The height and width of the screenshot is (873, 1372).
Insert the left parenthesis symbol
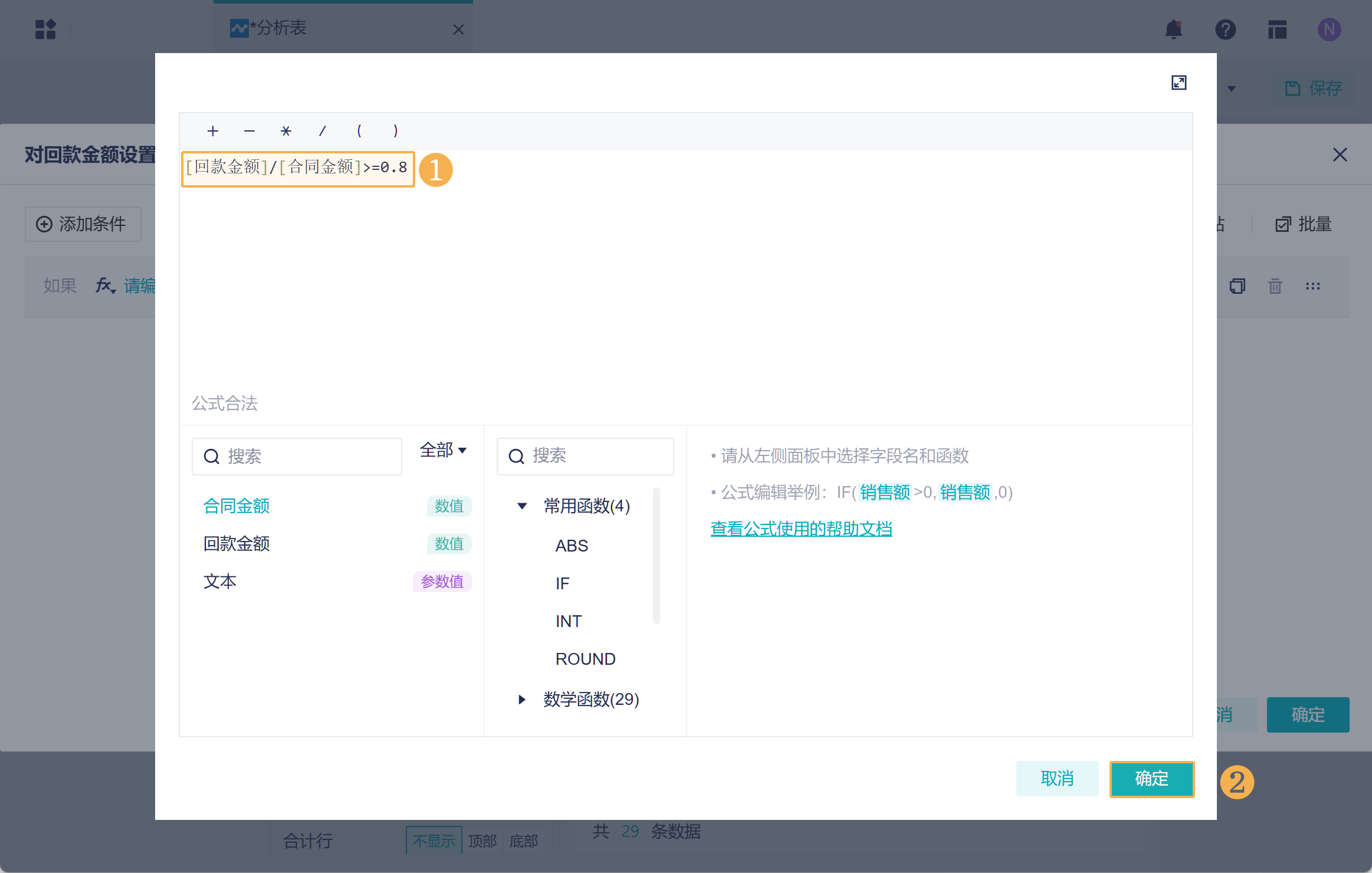[359, 131]
